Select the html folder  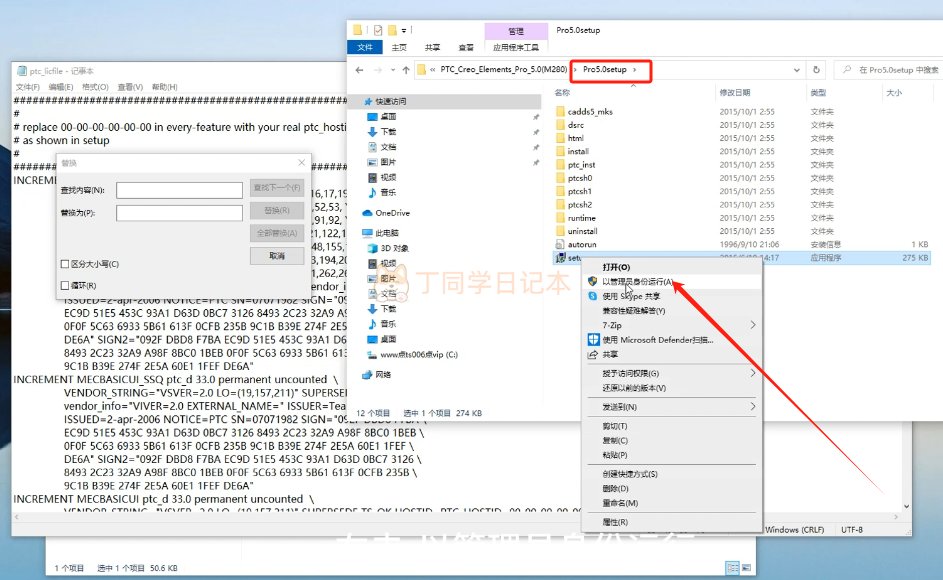[570, 138]
